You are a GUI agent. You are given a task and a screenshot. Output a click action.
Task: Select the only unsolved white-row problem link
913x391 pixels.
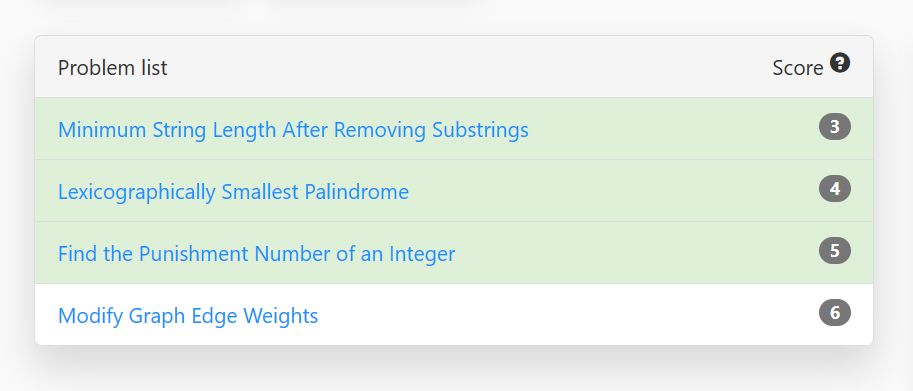tap(188, 316)
